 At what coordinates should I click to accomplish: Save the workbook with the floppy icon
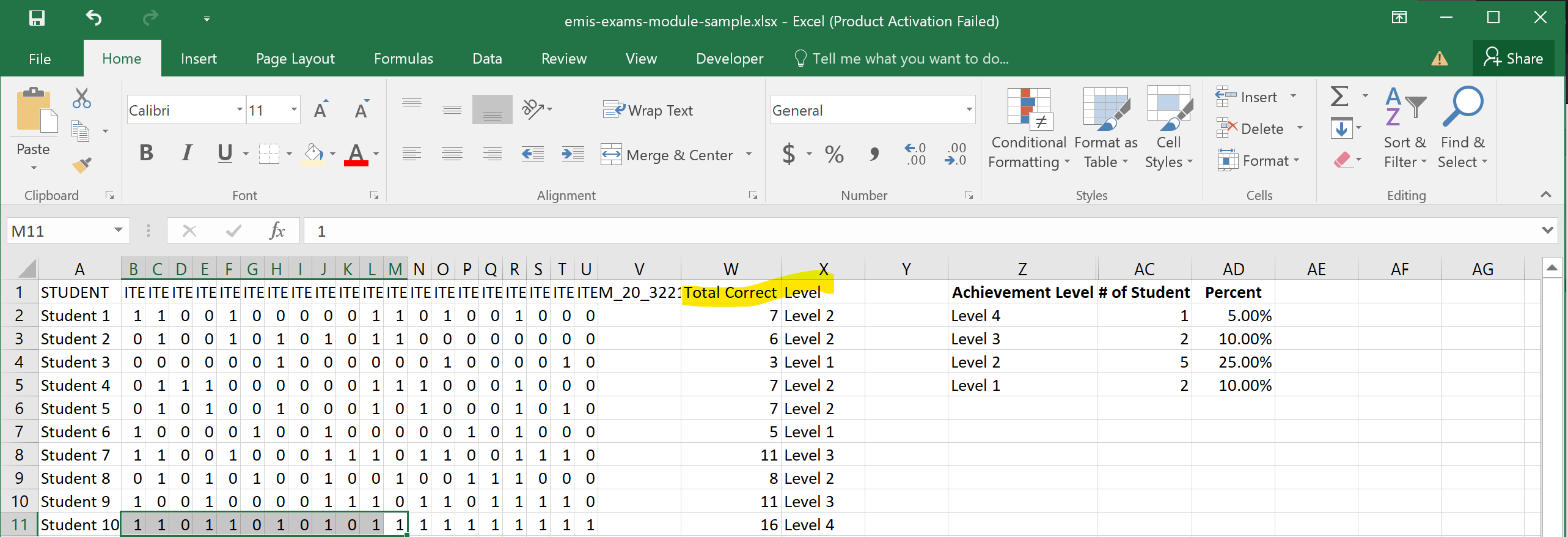tap(37, 18)
